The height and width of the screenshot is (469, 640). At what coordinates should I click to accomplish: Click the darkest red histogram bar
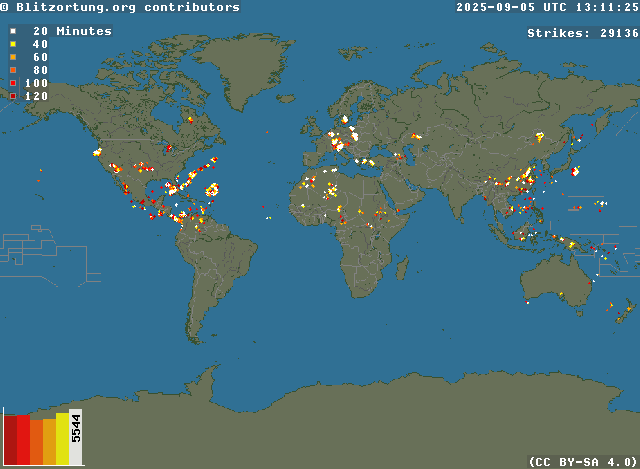(11, 440)
